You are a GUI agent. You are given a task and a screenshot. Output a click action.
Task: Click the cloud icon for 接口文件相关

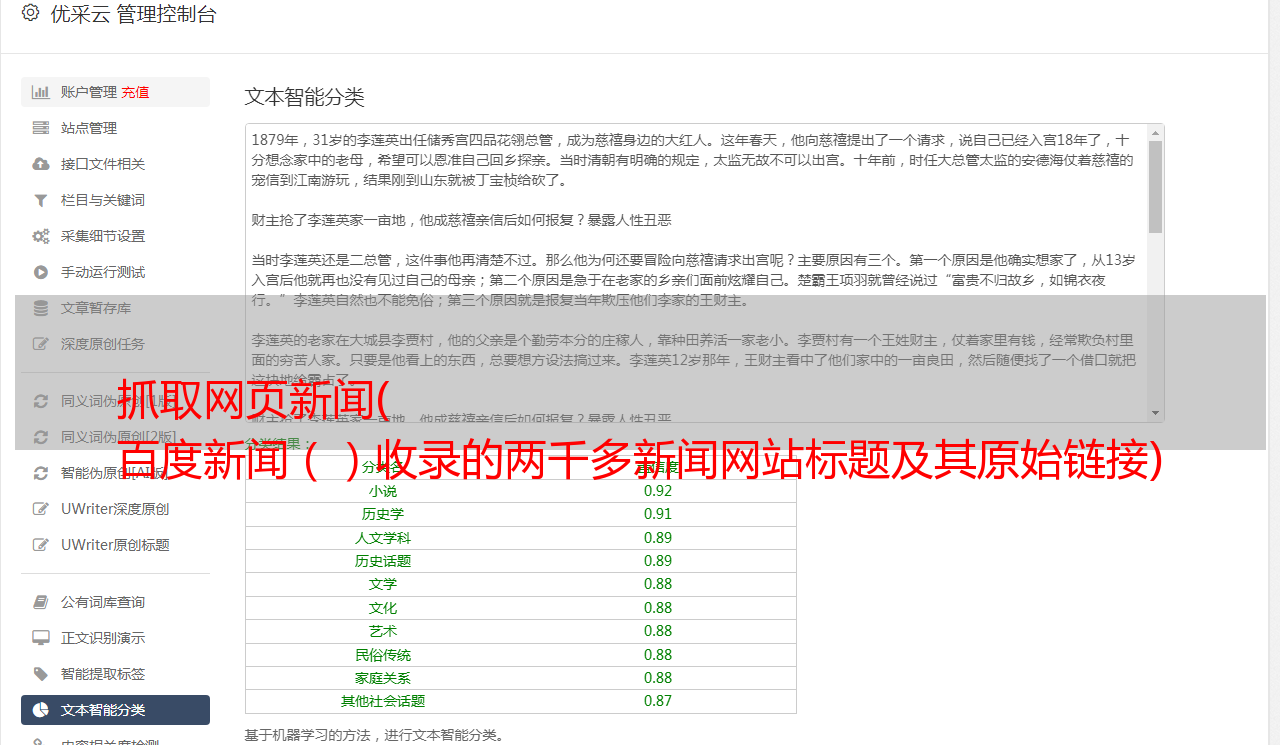coord(41,164)
